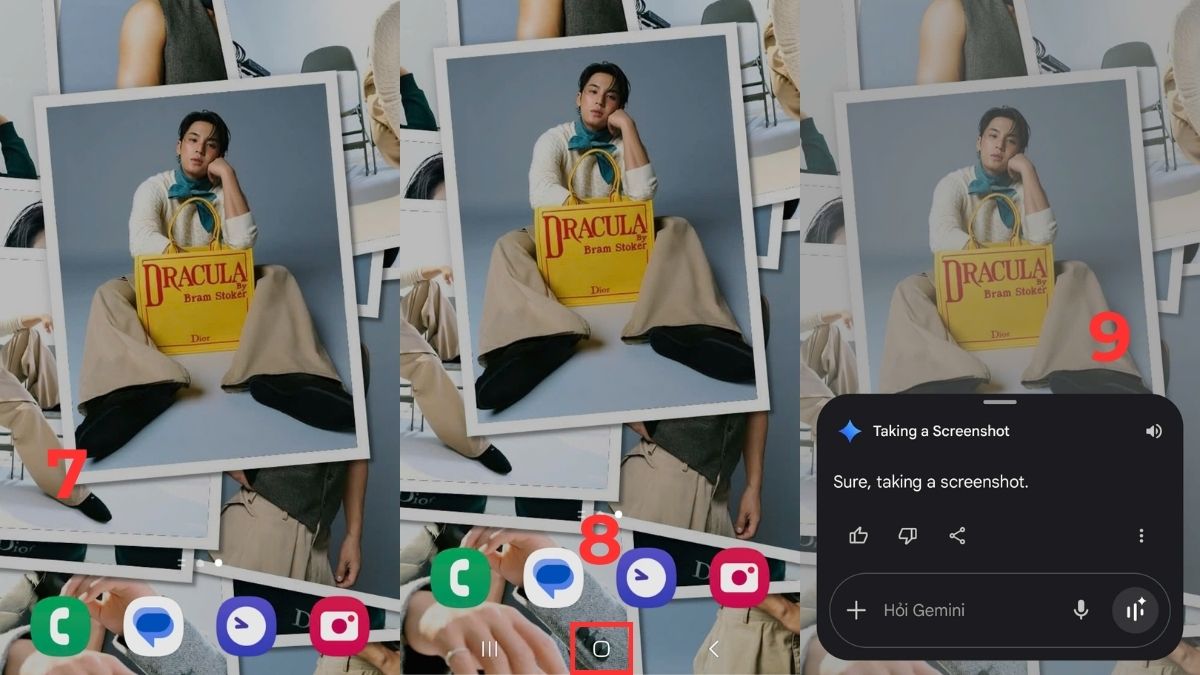Launch the Camera app in the first screenshot
The height and width of the screenshot is (675, 1200).
point(339,626)
